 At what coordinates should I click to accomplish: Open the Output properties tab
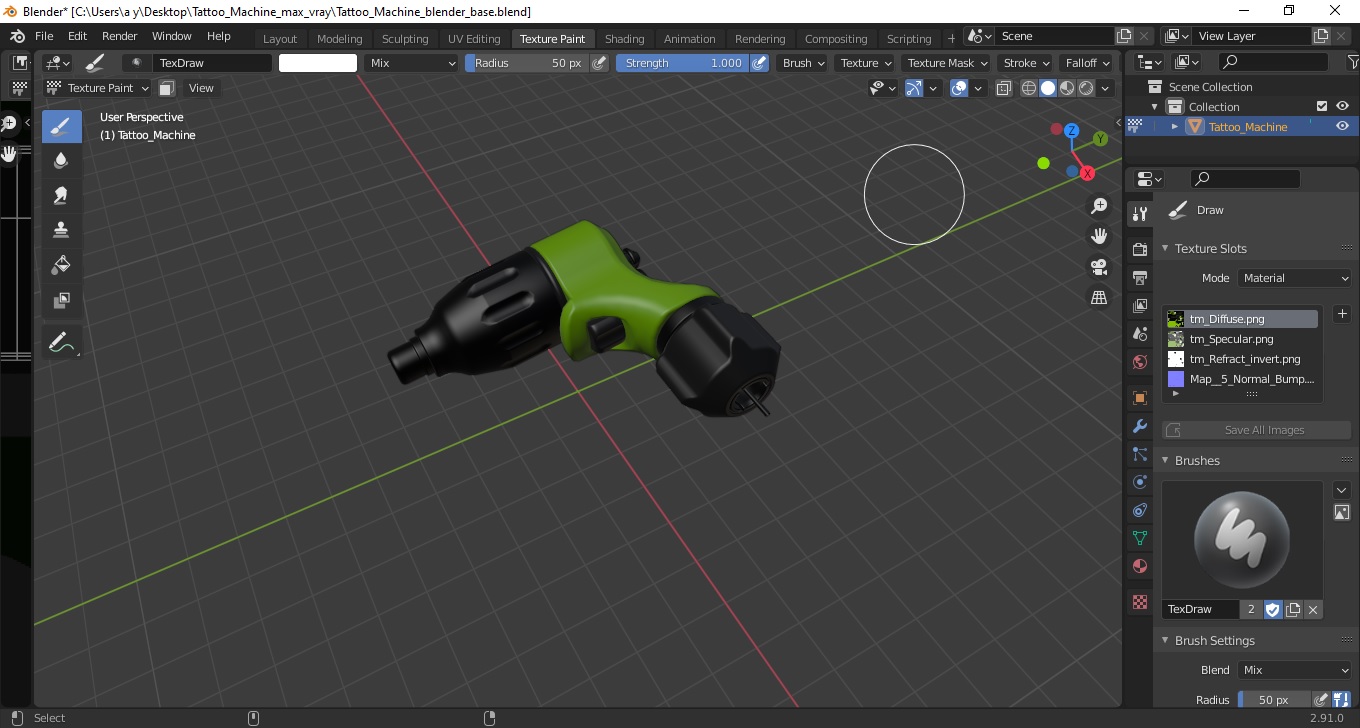tap(1139, 277)
